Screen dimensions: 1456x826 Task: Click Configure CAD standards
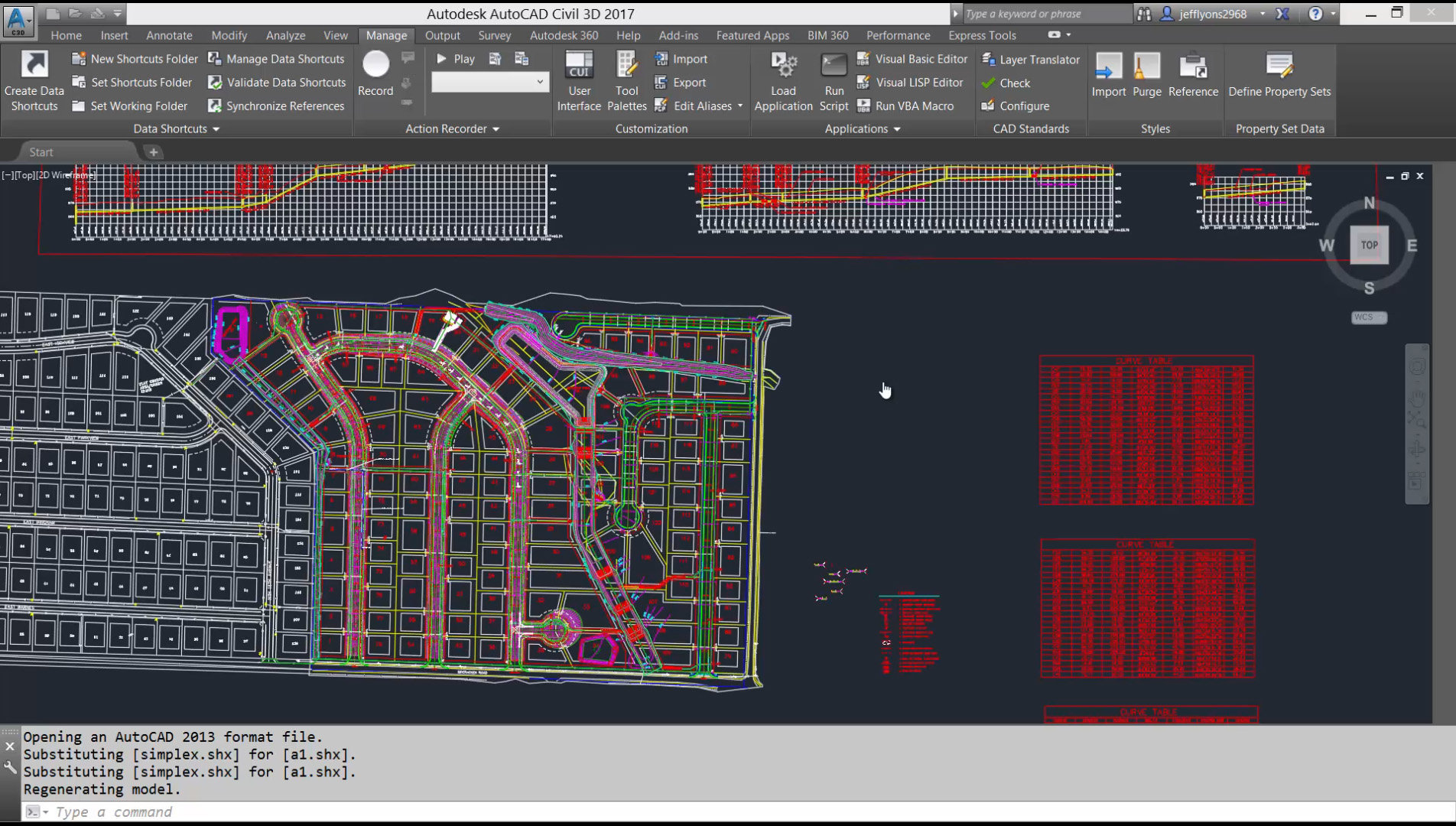pos(1015,106)
